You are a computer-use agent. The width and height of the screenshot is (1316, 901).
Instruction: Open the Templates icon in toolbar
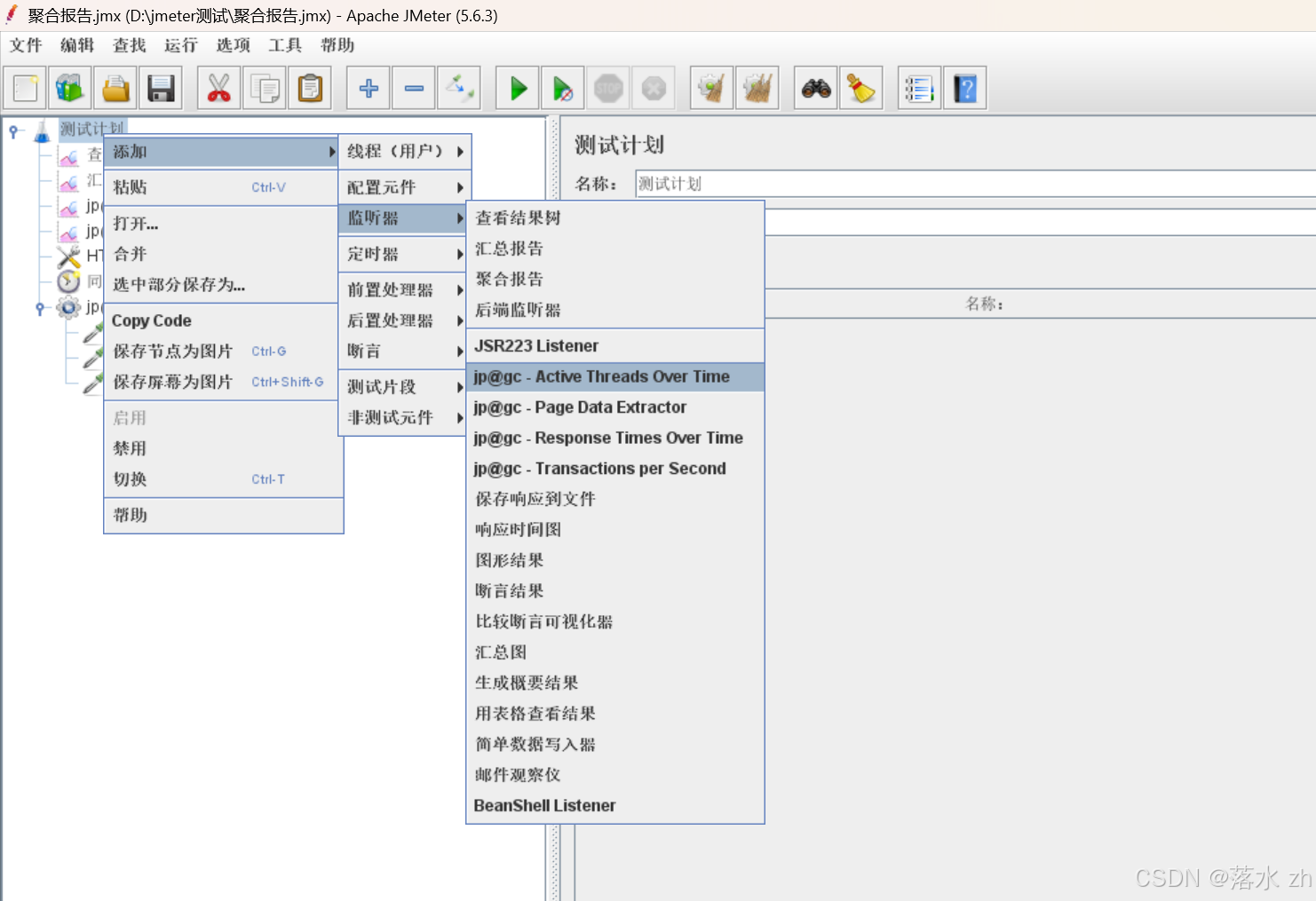click(x=70, y=88)
